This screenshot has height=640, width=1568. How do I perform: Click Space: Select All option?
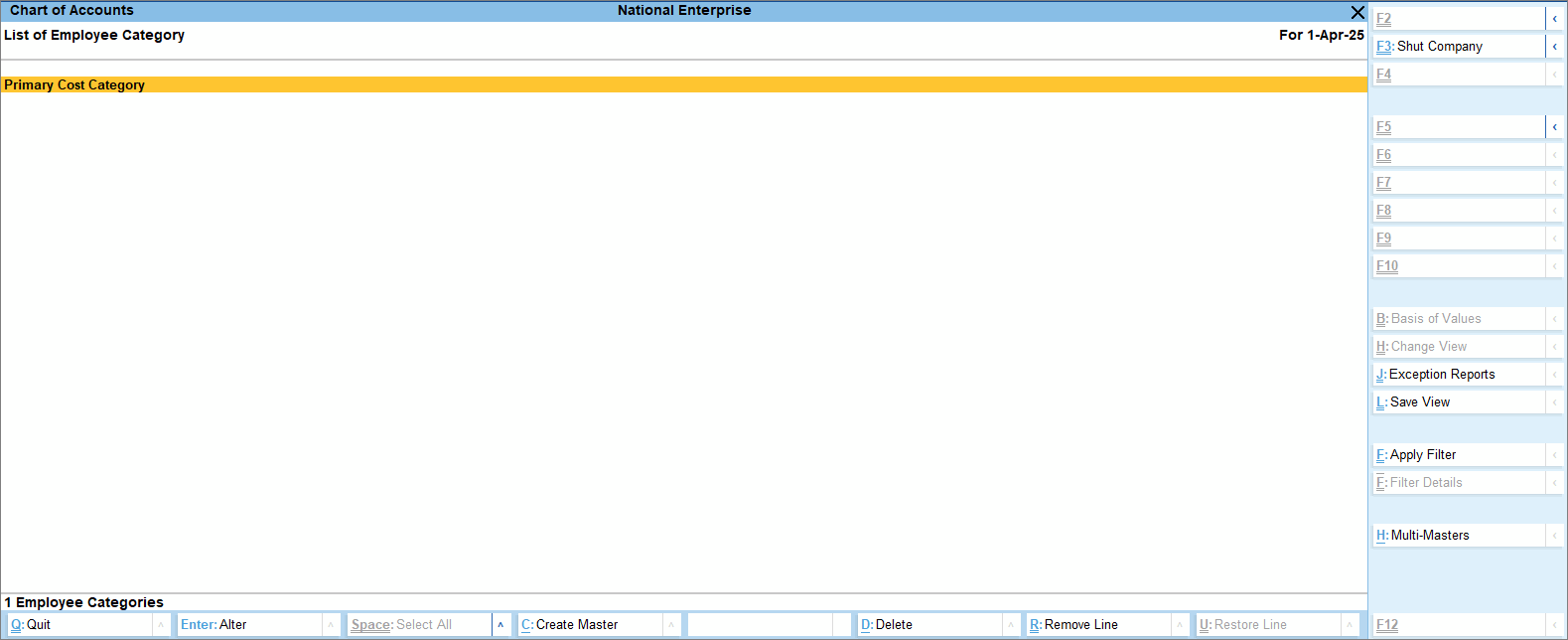point(417,625)
